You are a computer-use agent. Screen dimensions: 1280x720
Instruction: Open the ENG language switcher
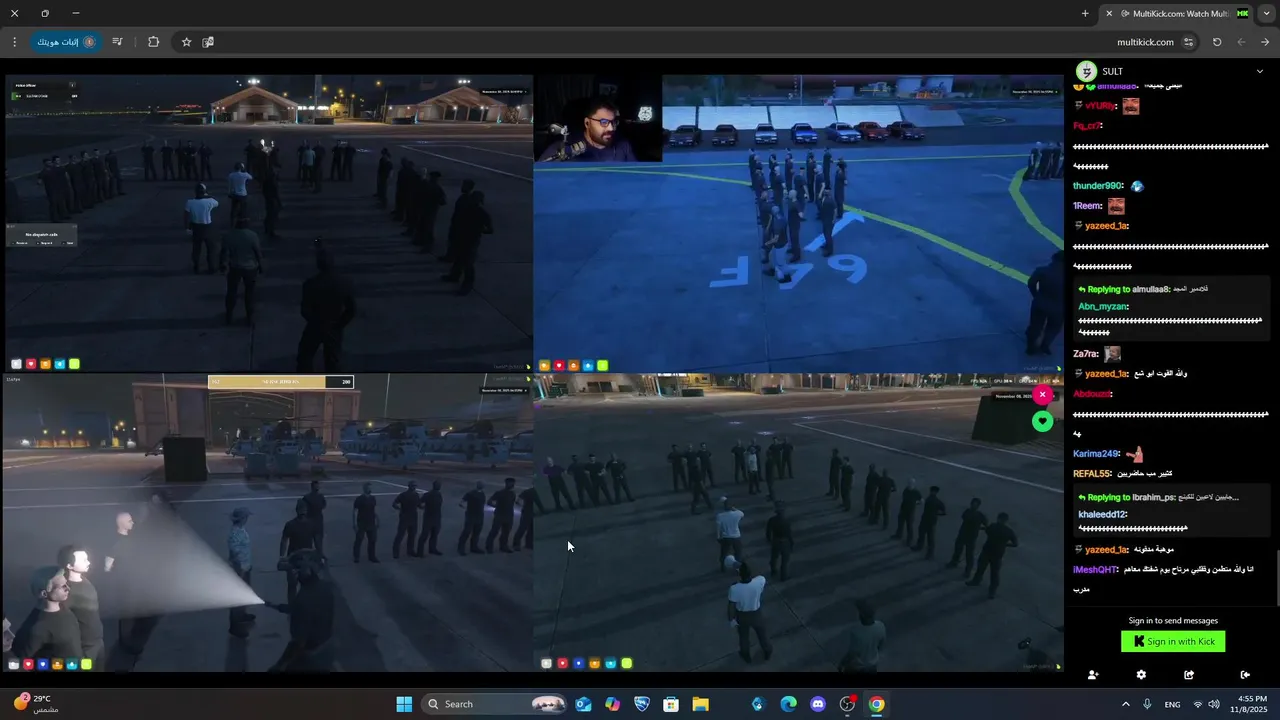1172,705
